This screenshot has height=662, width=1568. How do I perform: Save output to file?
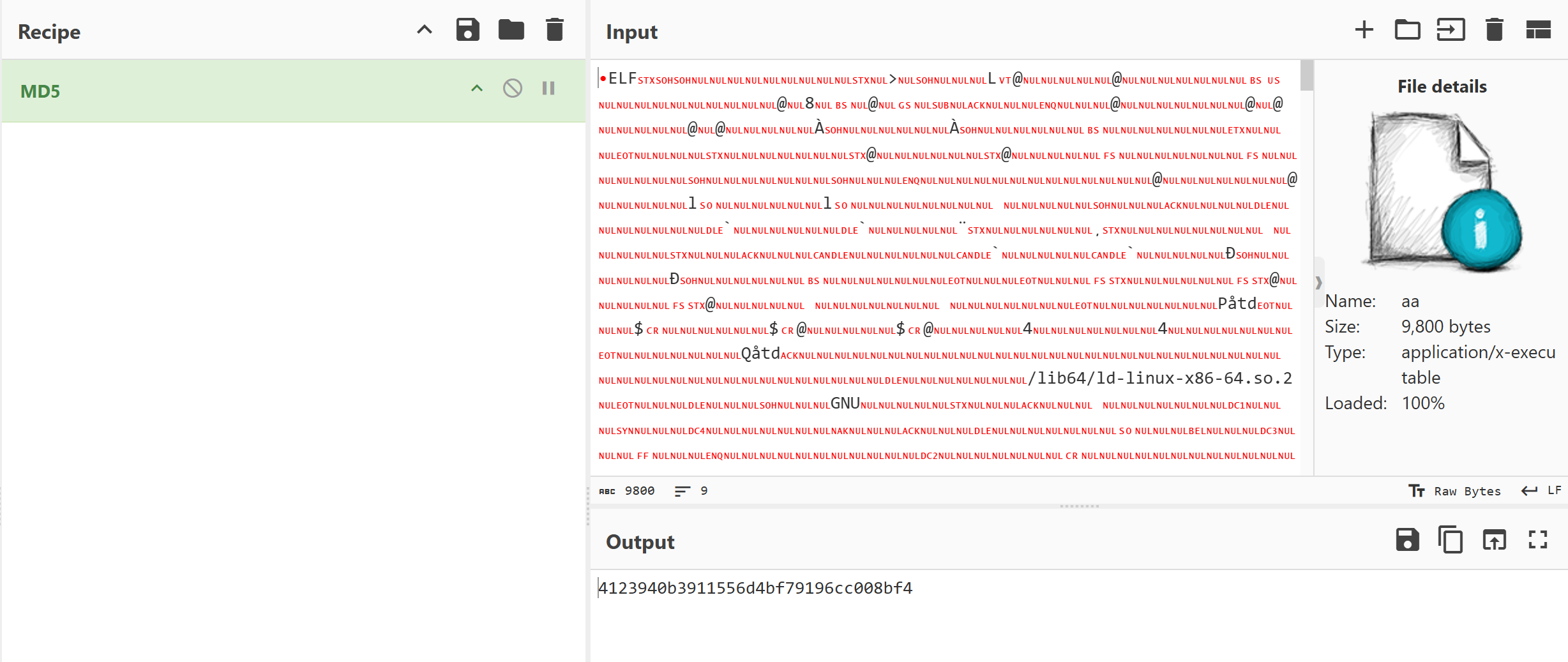point(1407,540)
